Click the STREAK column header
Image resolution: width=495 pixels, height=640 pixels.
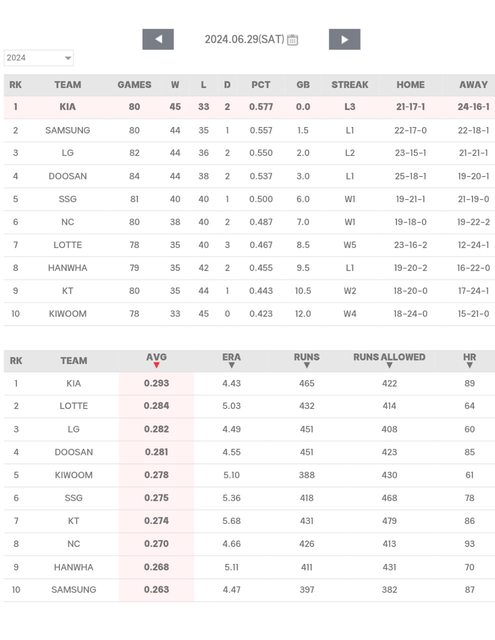(350, 84)
